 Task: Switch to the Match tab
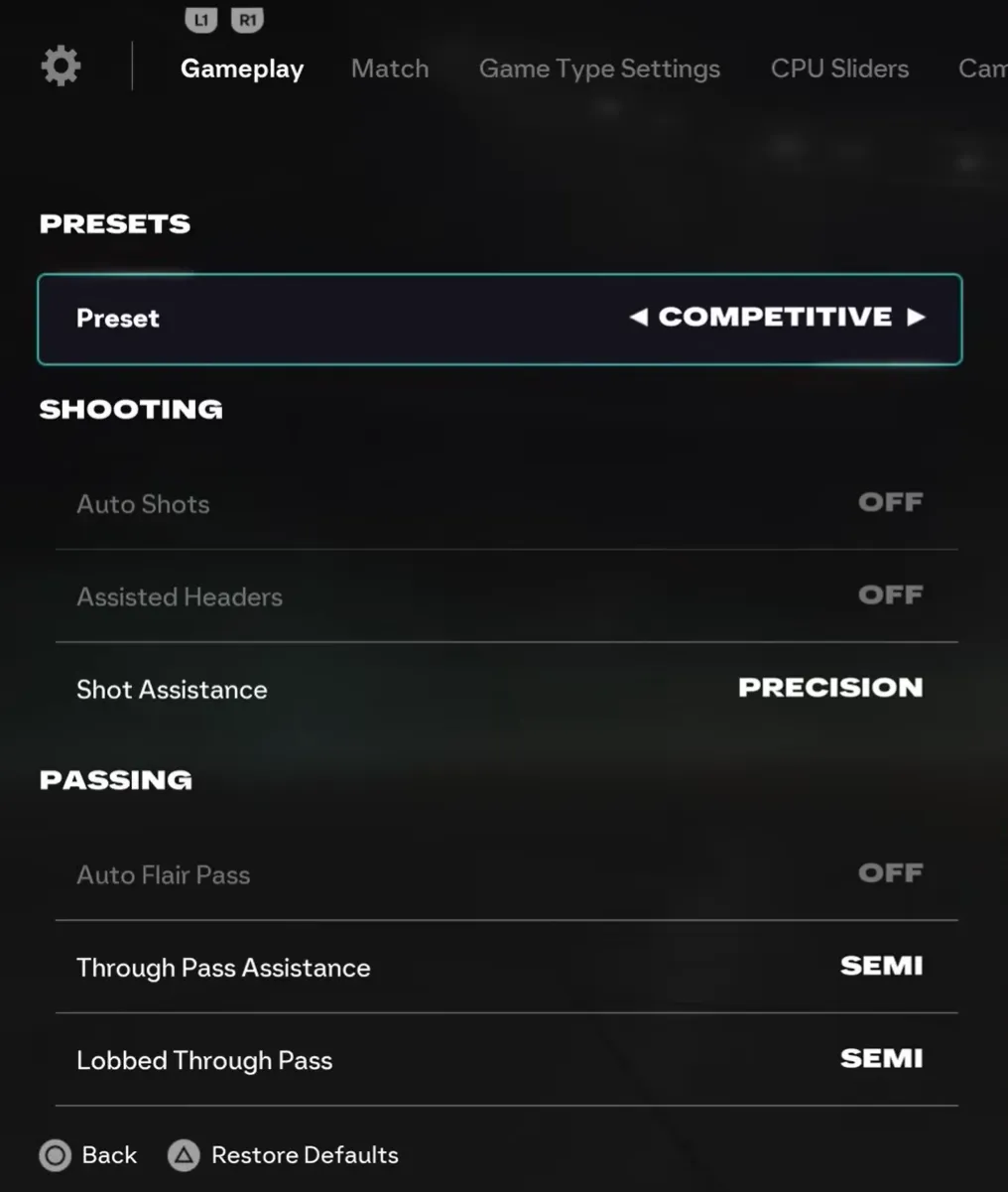click(390, 68)
